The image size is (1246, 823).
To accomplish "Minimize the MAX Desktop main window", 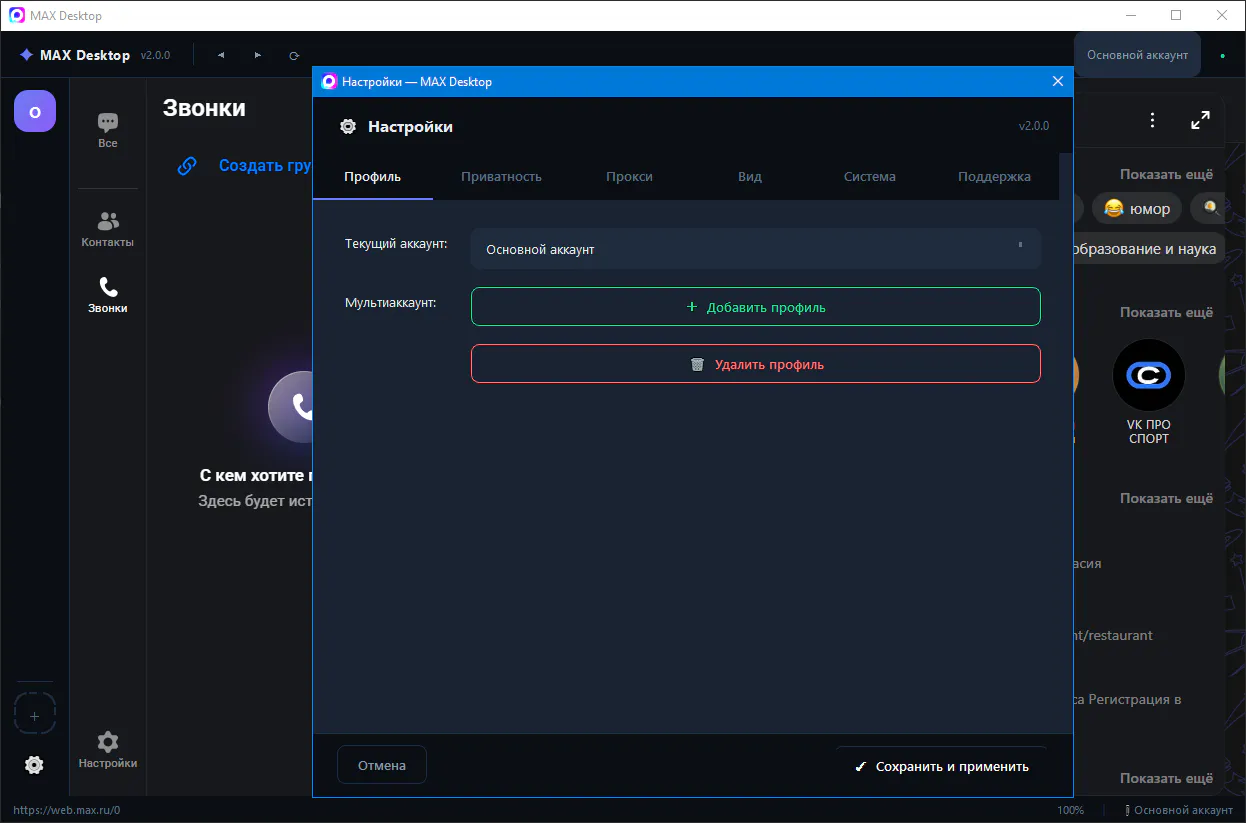I will (1130, 15).
